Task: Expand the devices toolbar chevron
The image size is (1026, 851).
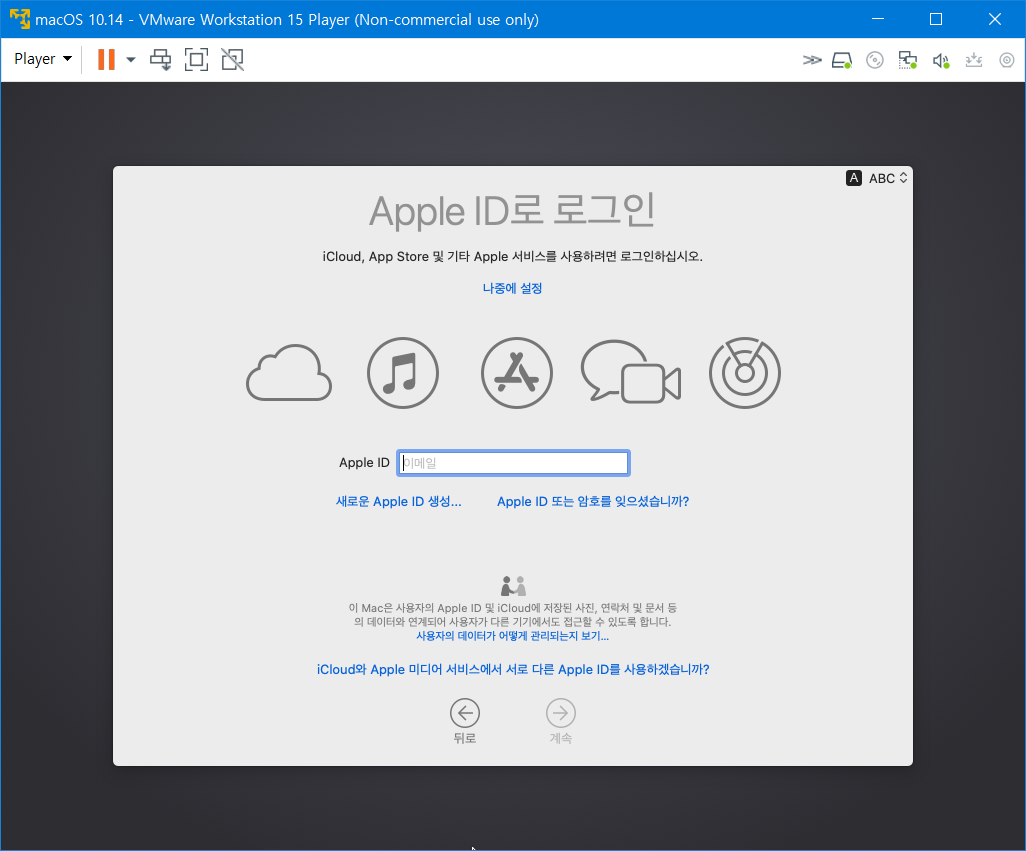Action: 812,60
